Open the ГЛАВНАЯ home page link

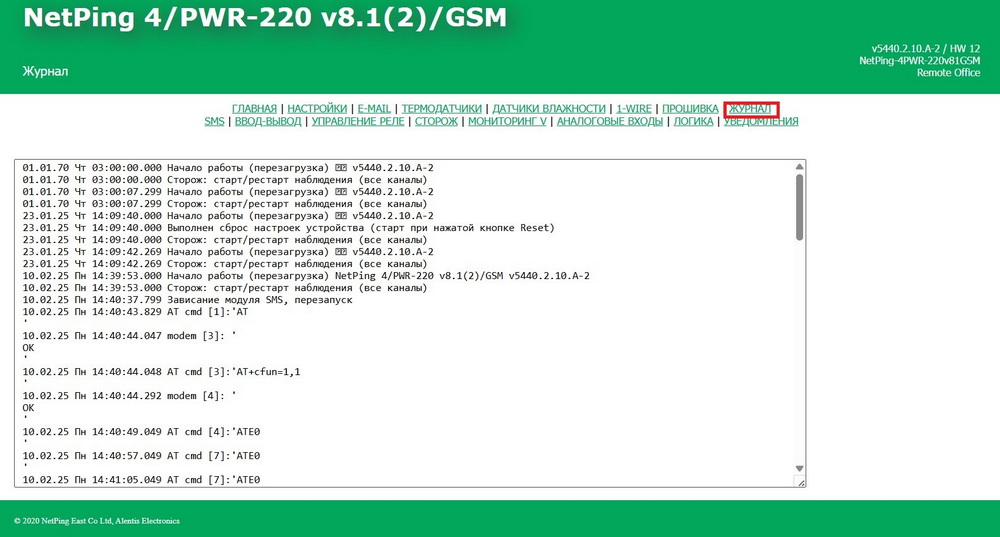coord(254,108)
